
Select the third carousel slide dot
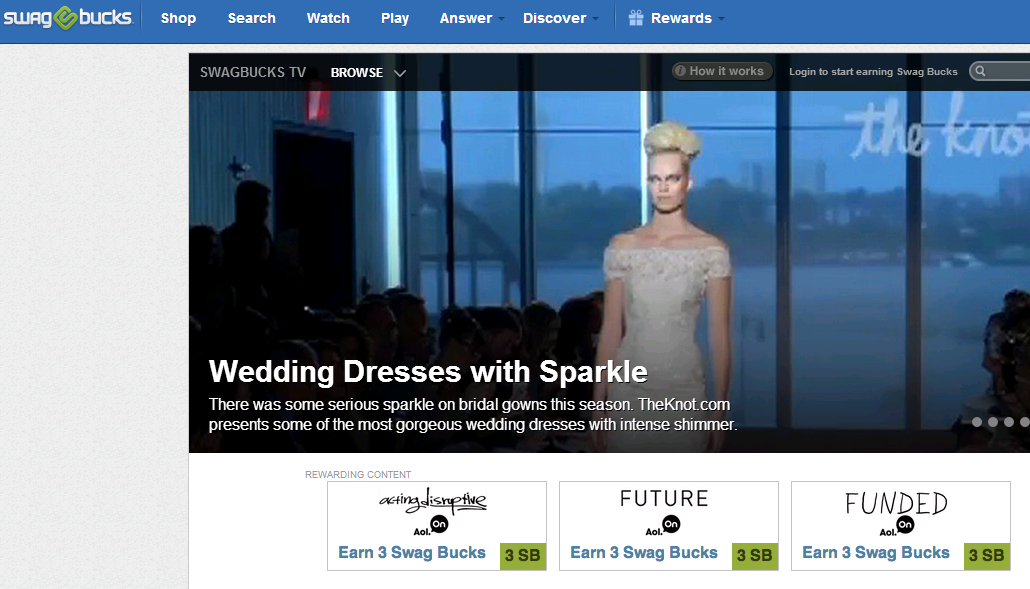pyautogui.click(x=1008, y=422)
